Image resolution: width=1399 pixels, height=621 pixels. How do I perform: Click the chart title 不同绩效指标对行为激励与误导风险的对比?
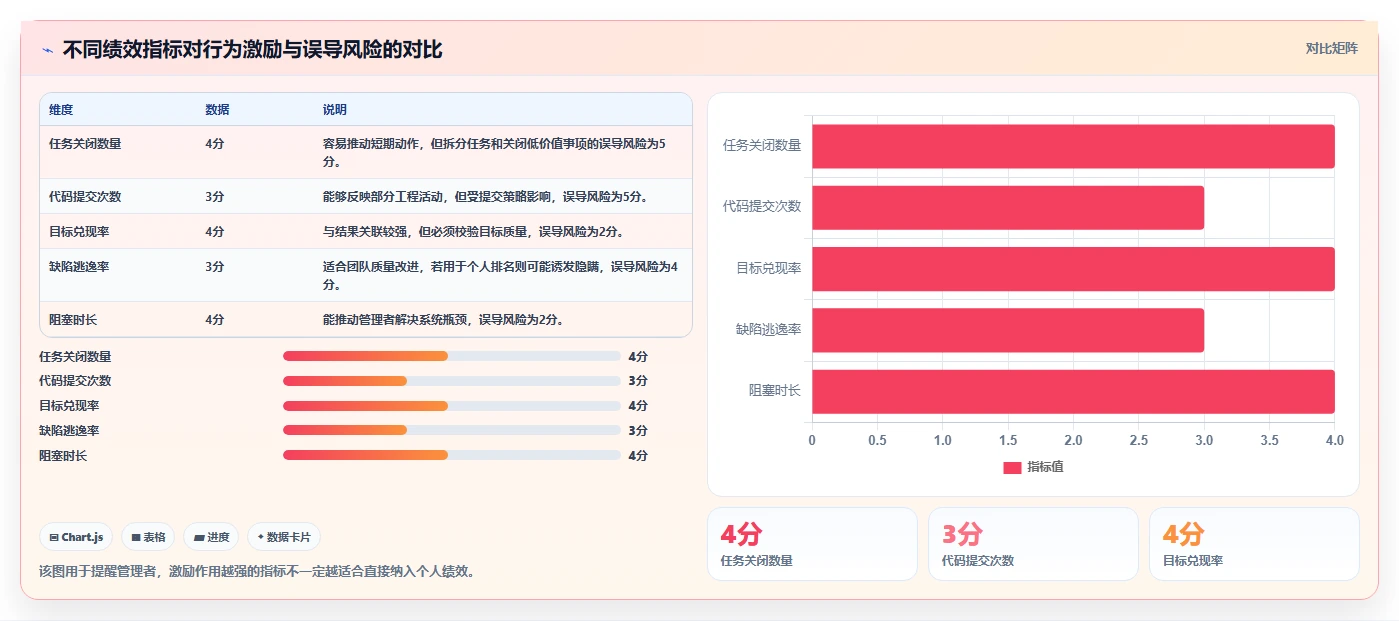pos(252,50)
